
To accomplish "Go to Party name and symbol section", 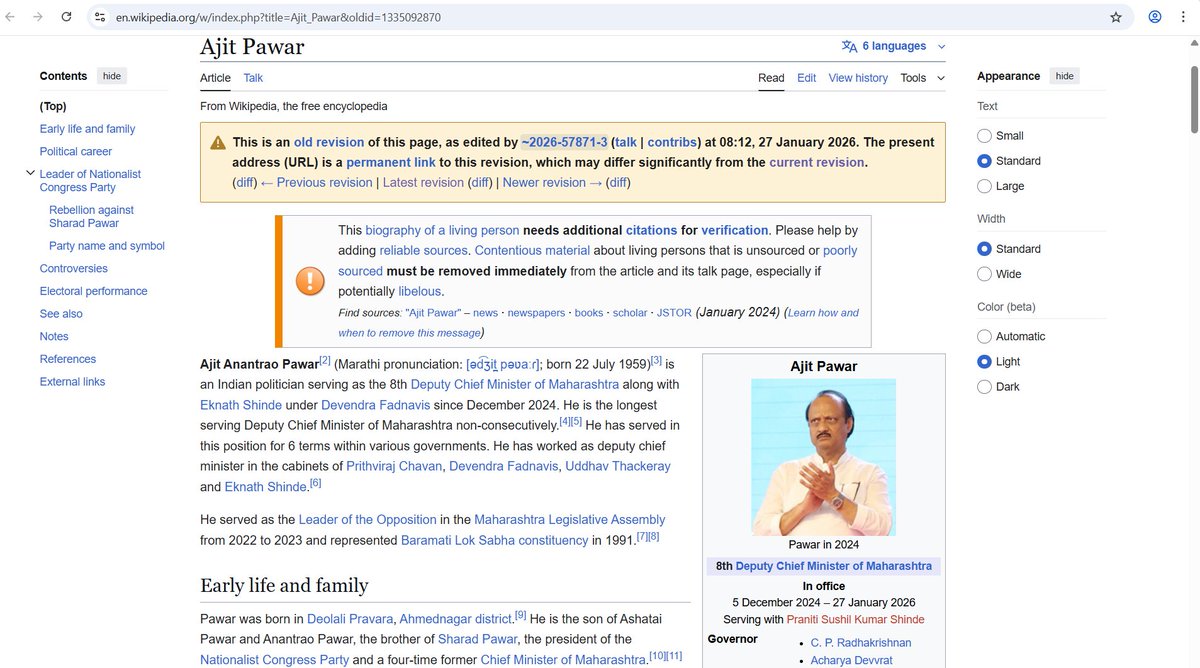I will tap(107, 246).
